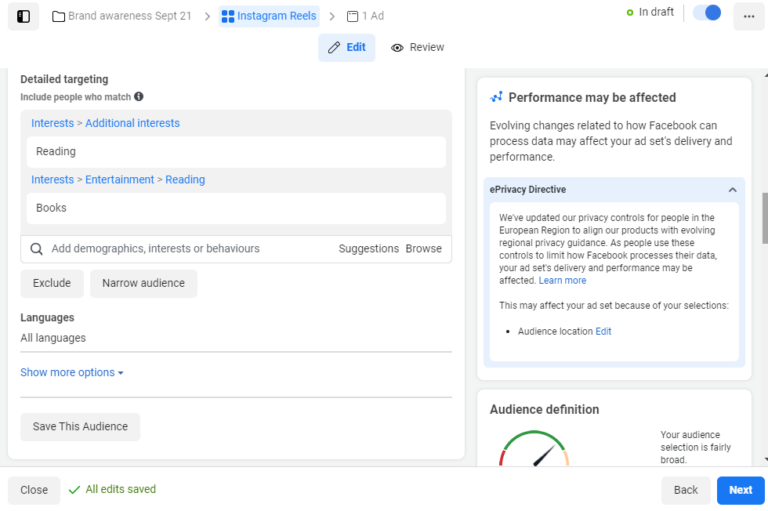Click Save This Audience button
This screenshot has height=511, width=768.
click(x=80, y=427)
